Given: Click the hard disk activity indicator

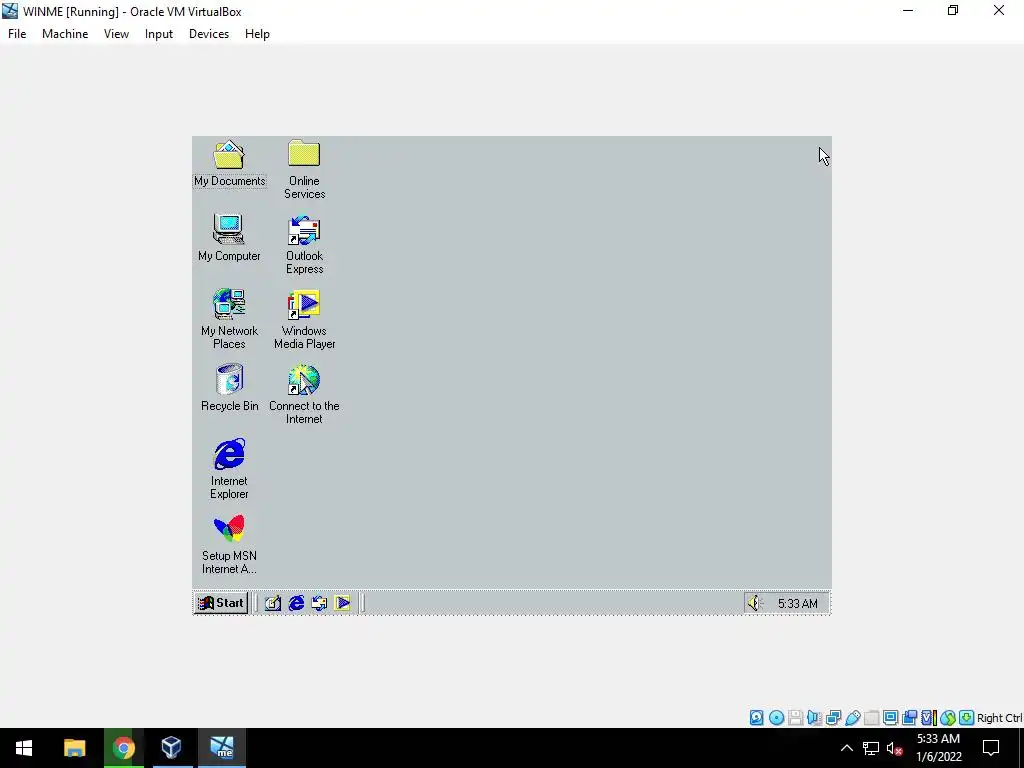Looking at the screenshot, I should click(x=756, y=718).
